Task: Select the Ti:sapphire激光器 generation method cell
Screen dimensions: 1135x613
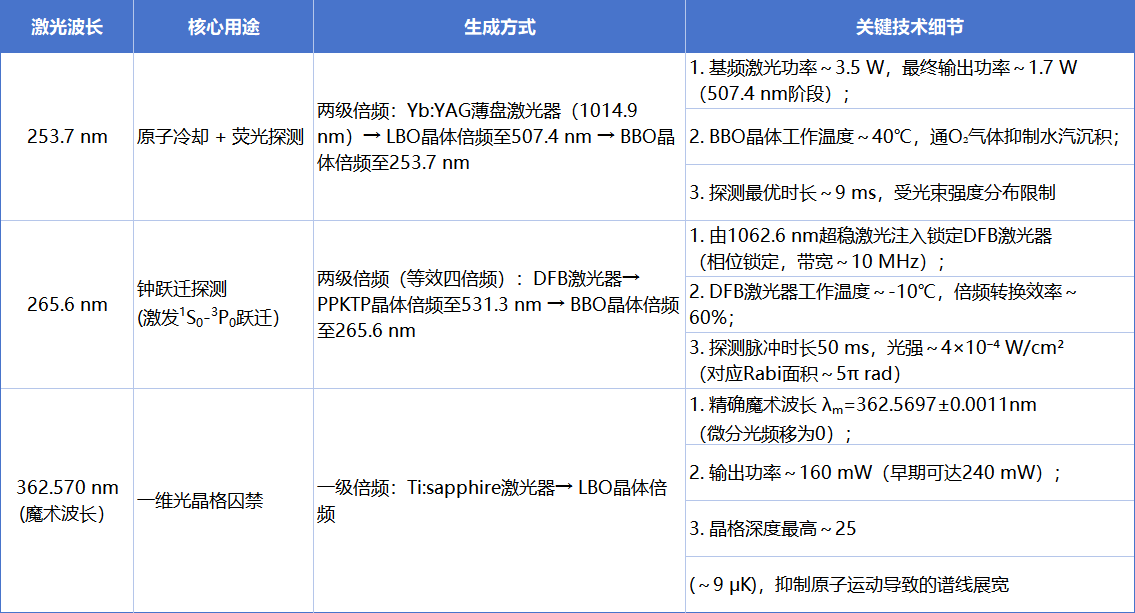Action: [x=497, y=501]
